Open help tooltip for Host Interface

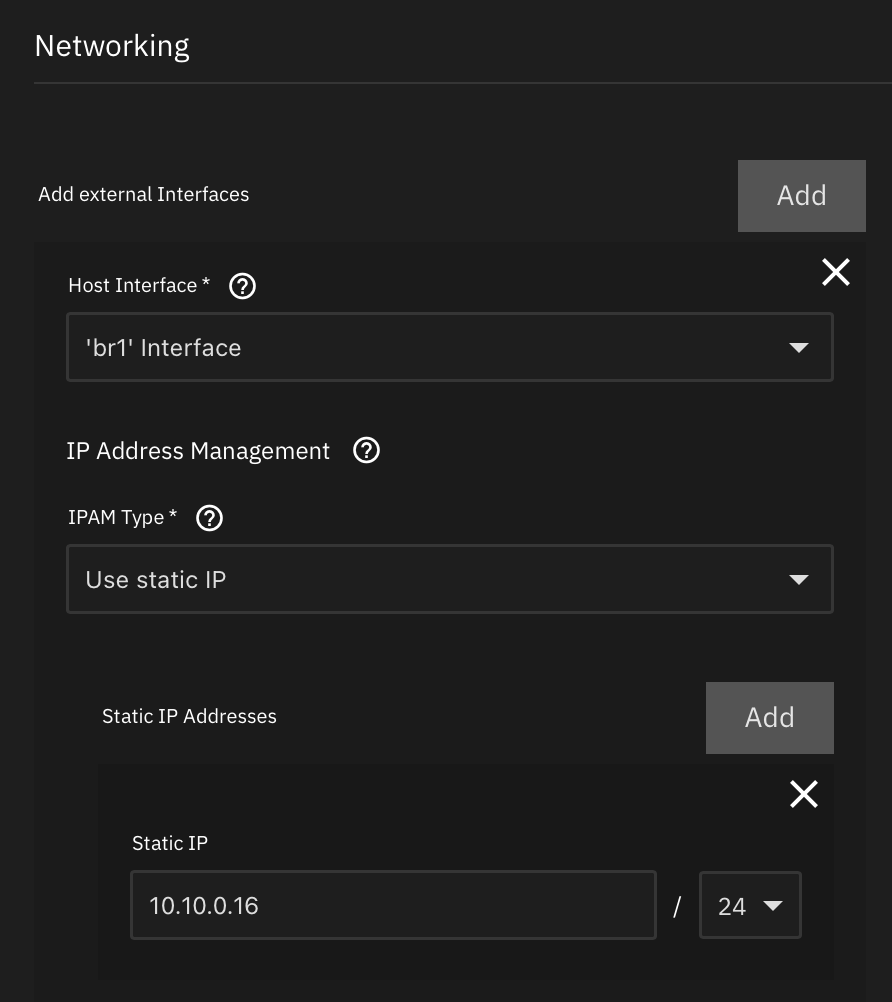click(243, 287)
